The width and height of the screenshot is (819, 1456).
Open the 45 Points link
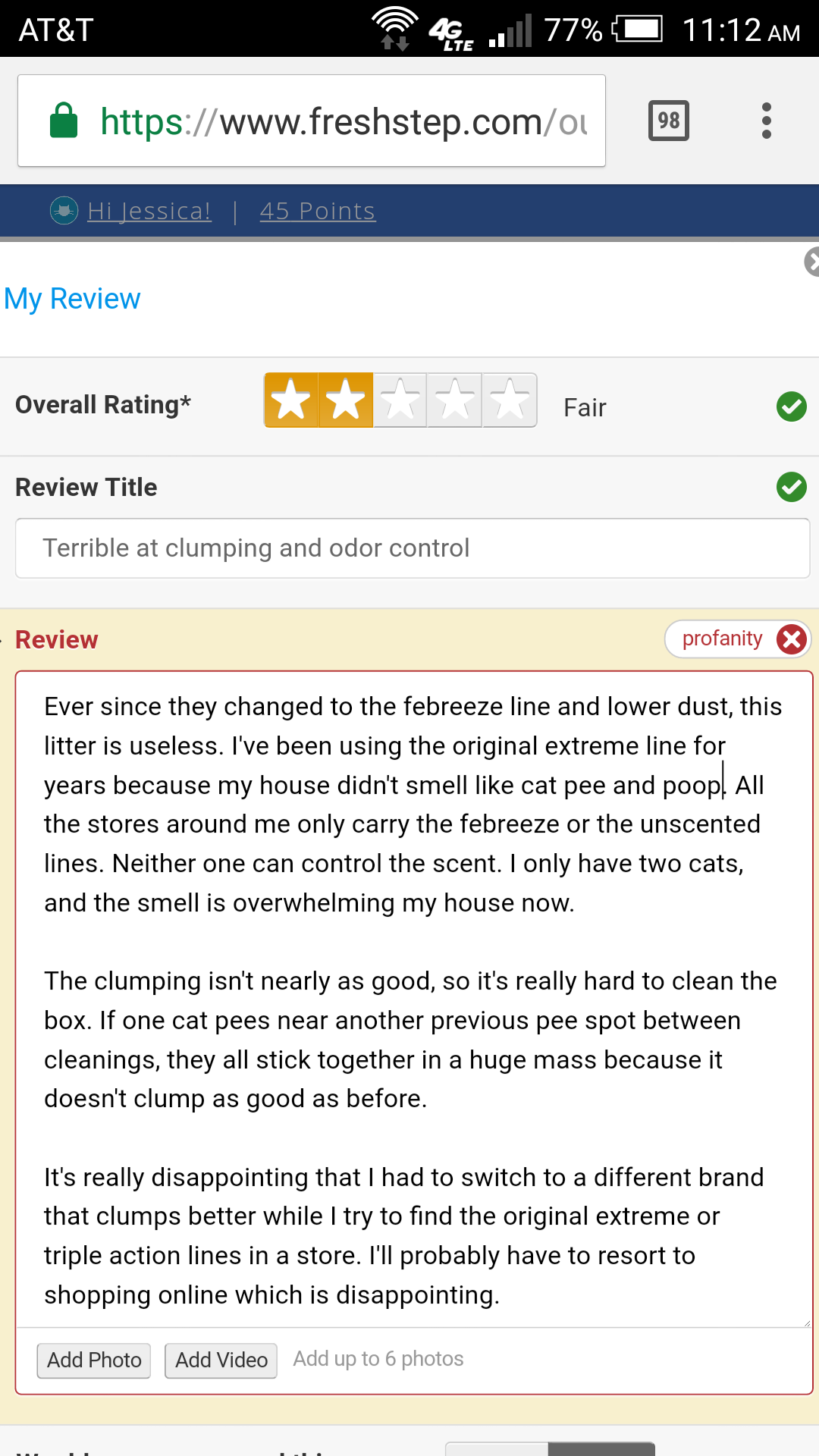(x=317, y=211)
